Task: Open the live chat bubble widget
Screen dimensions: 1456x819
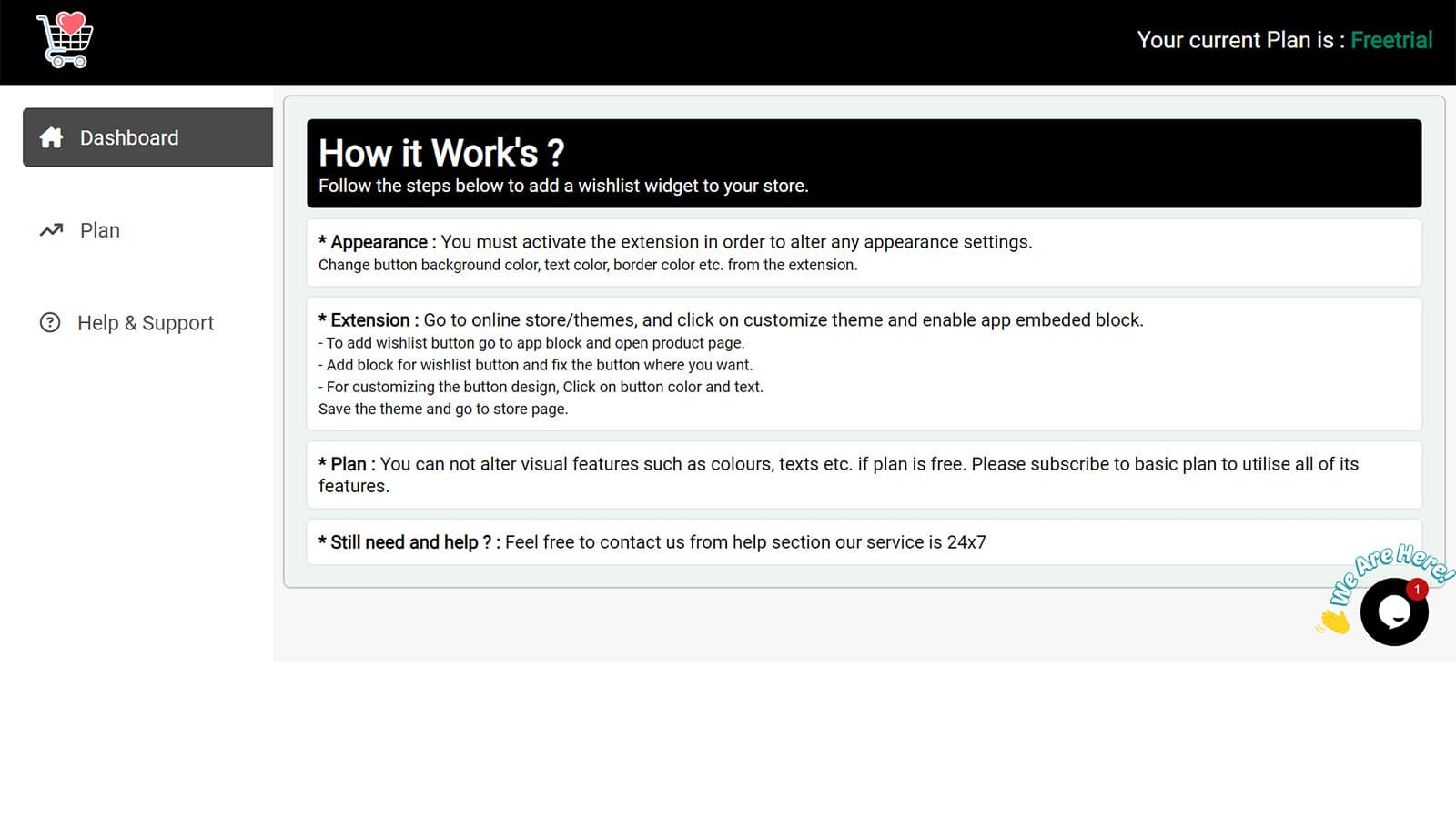Action: (1393, 613)
